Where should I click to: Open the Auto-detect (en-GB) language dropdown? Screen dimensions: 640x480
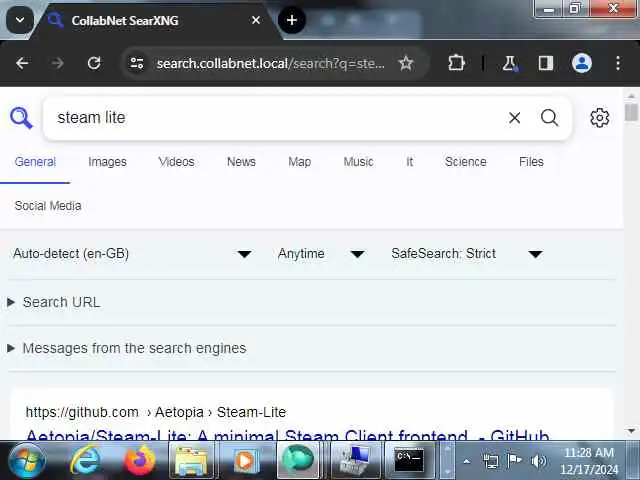pos(133,254)
